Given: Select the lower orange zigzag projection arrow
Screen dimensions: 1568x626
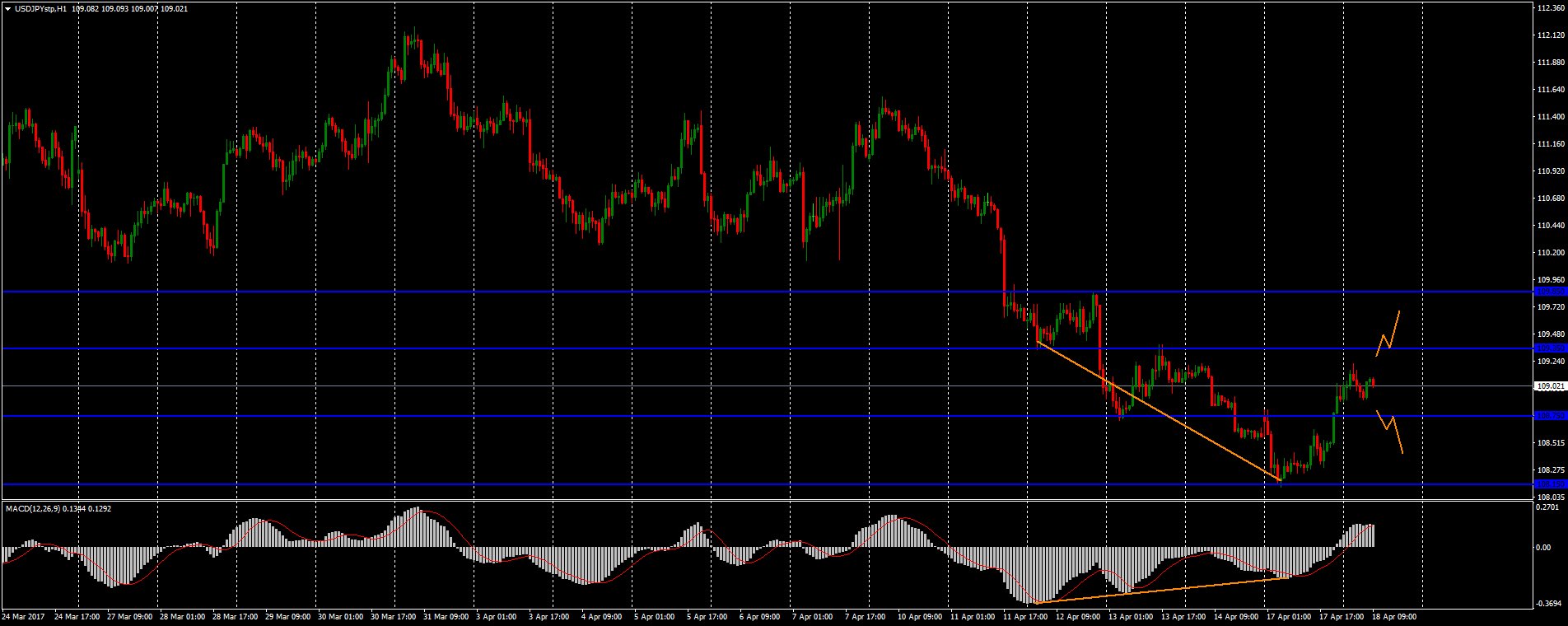Looking at the screenshot, I should (1390, 432).
